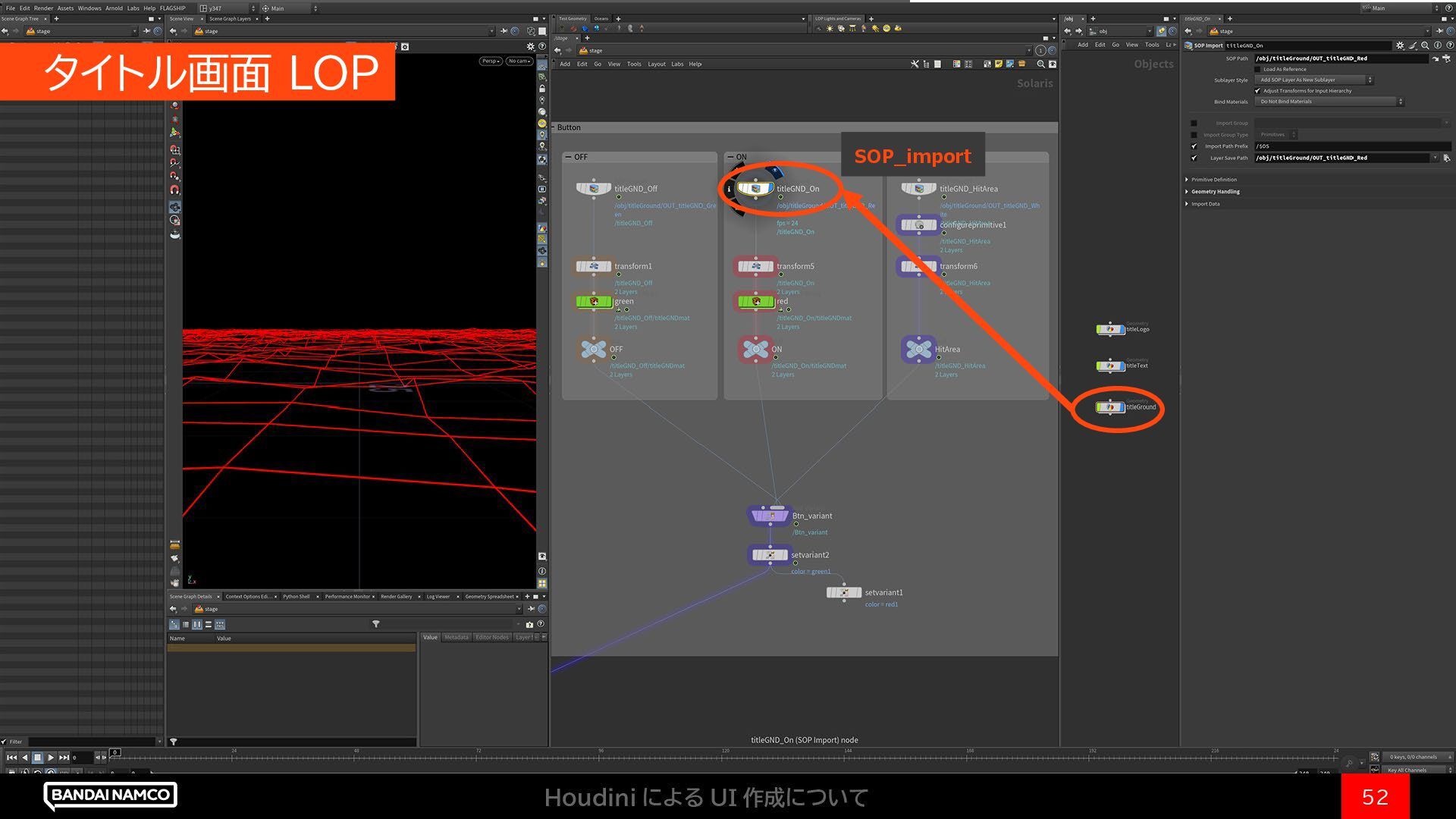Open the parameter gear menu icon

point(1400,45)
